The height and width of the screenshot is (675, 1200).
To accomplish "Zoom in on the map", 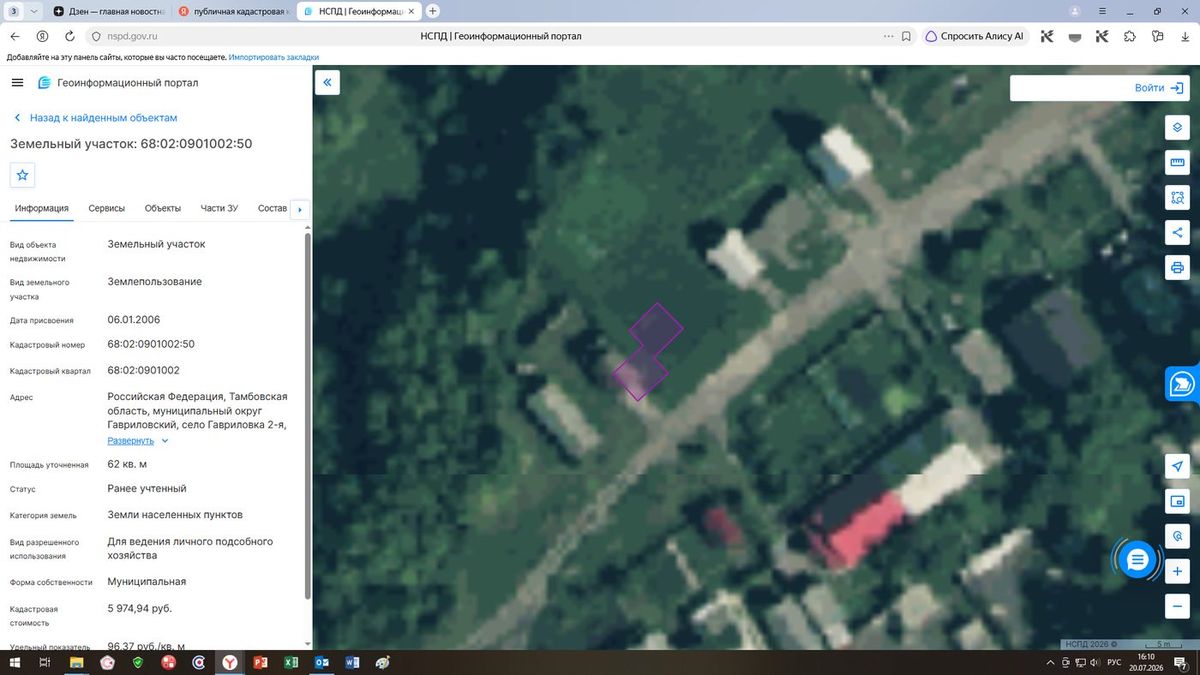I will point(1177,571).
